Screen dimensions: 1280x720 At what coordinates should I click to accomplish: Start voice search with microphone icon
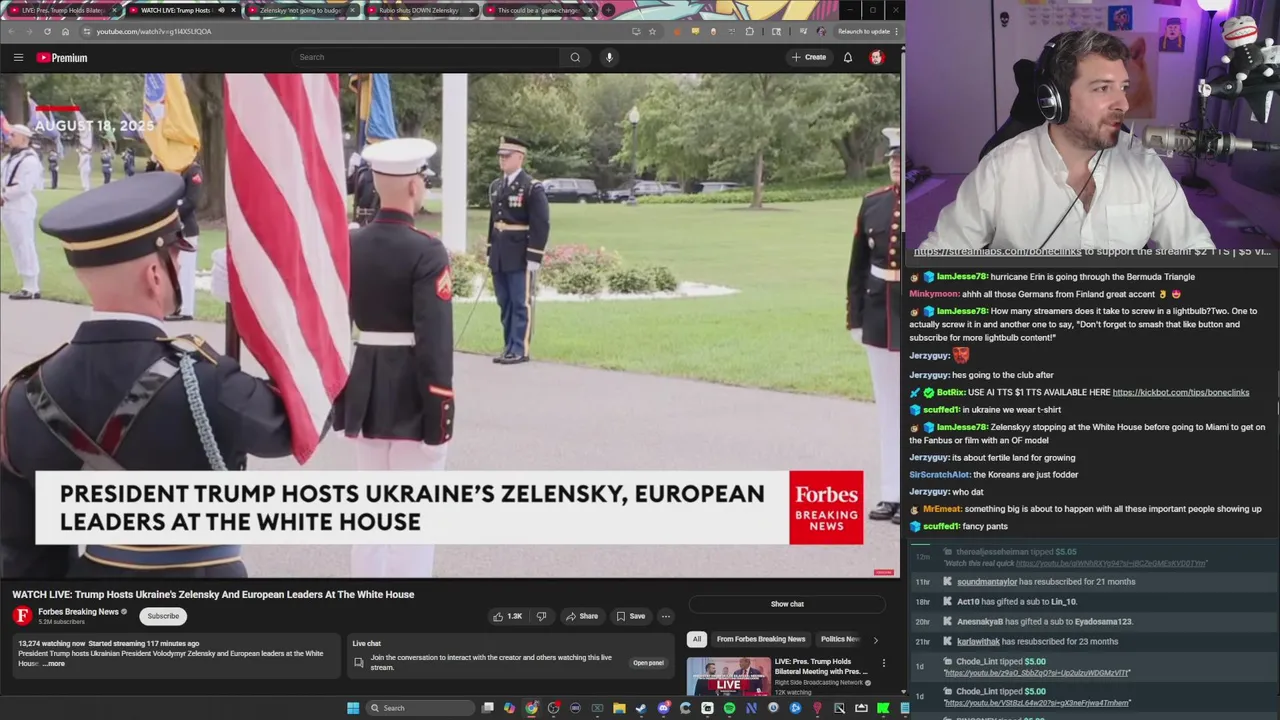coord(609,57)
